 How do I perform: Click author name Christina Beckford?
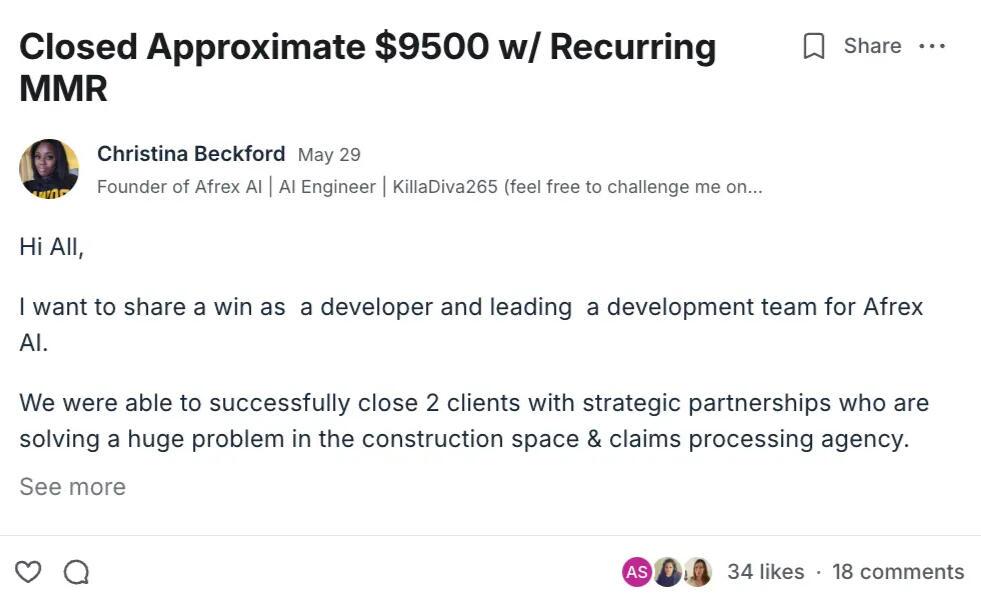(191, 154)
